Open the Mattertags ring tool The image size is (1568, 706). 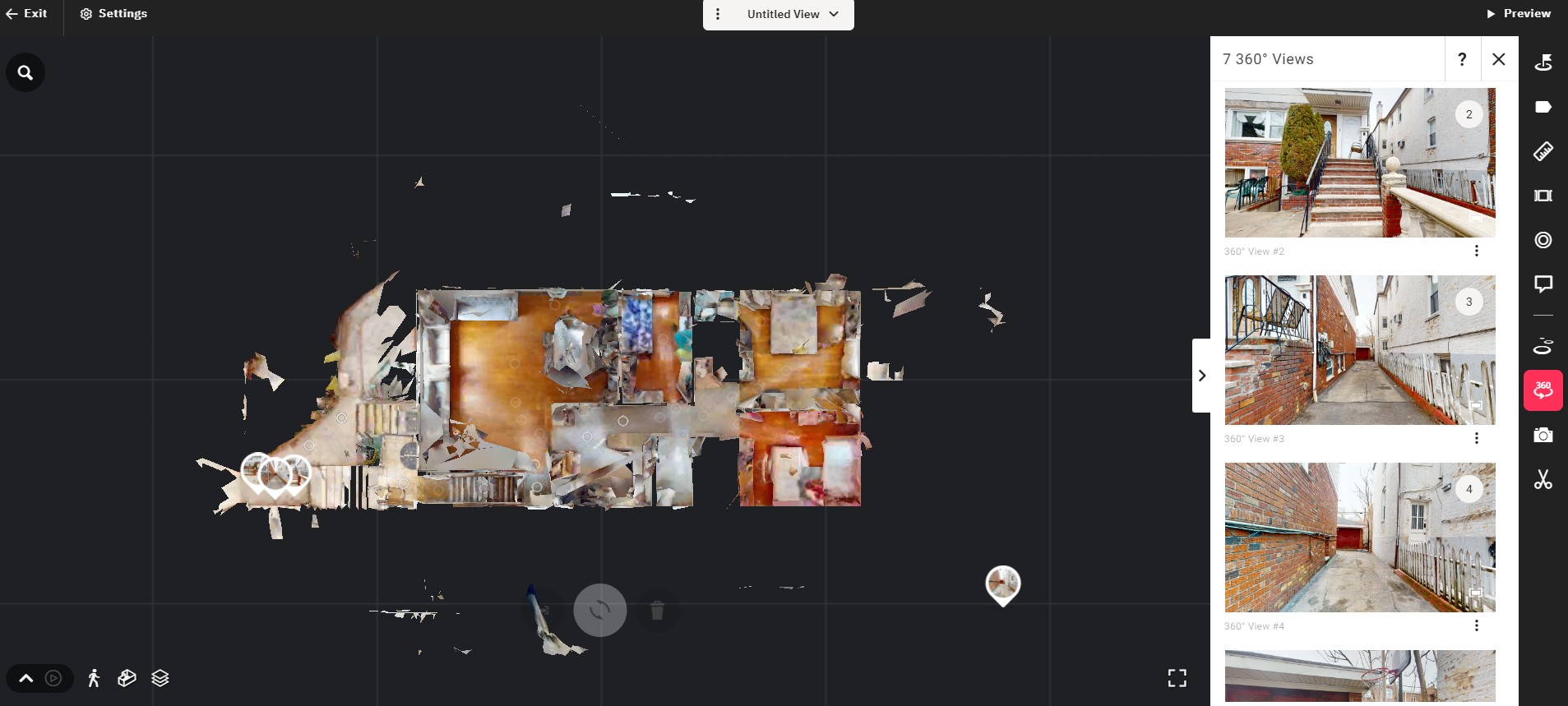pyautogui.click(x=1543, y=240)
